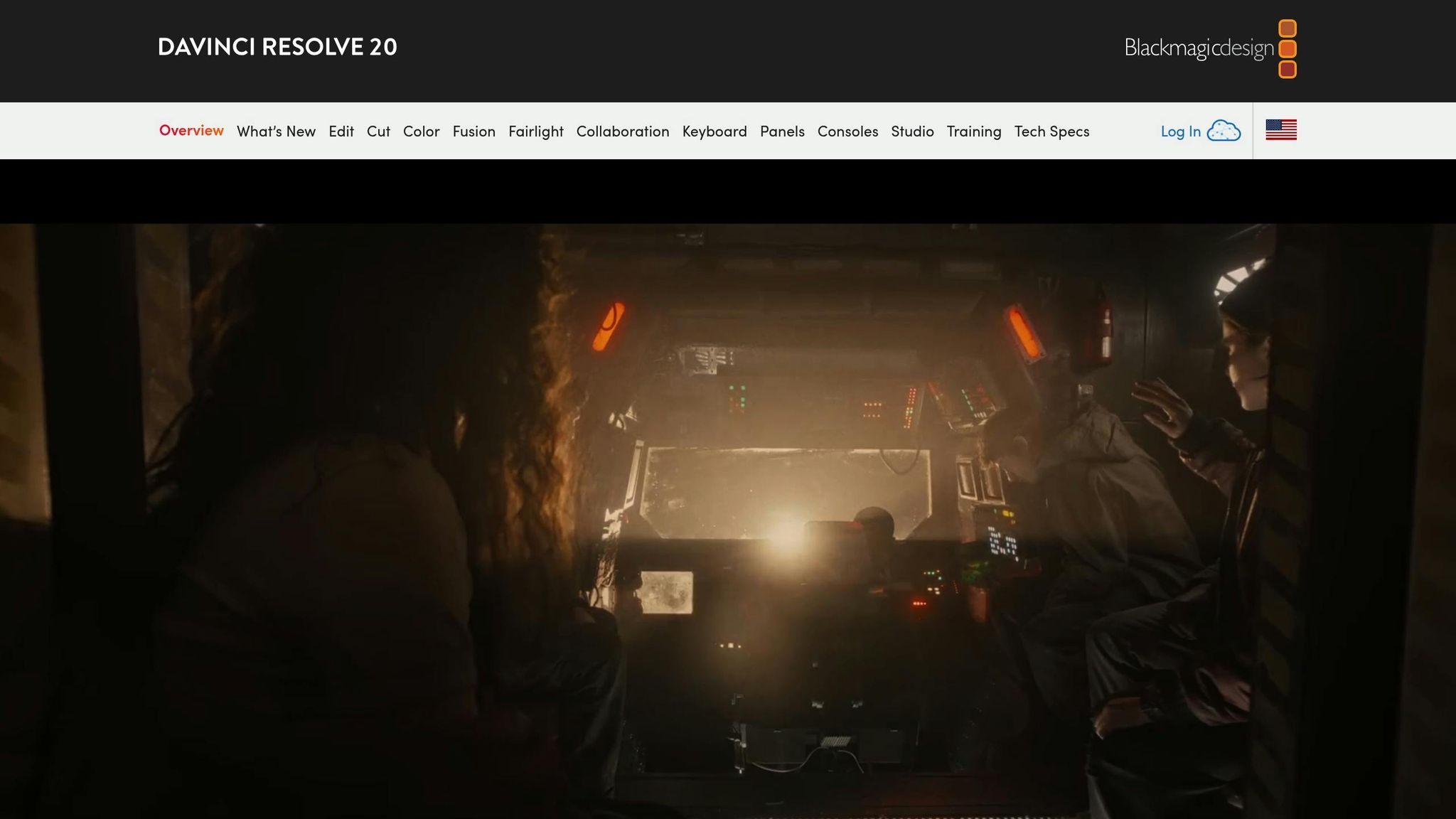Open the Collaboration page
The image size is (1456, 819).
(x=623, y=131)
